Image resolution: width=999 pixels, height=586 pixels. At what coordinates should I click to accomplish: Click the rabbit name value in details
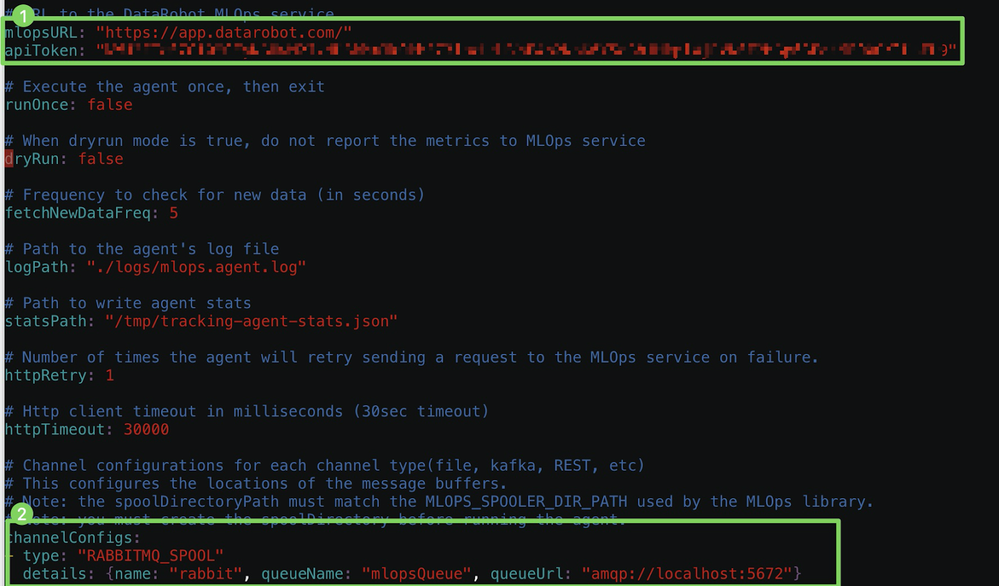pyautogui.click(x=205, y=573)
